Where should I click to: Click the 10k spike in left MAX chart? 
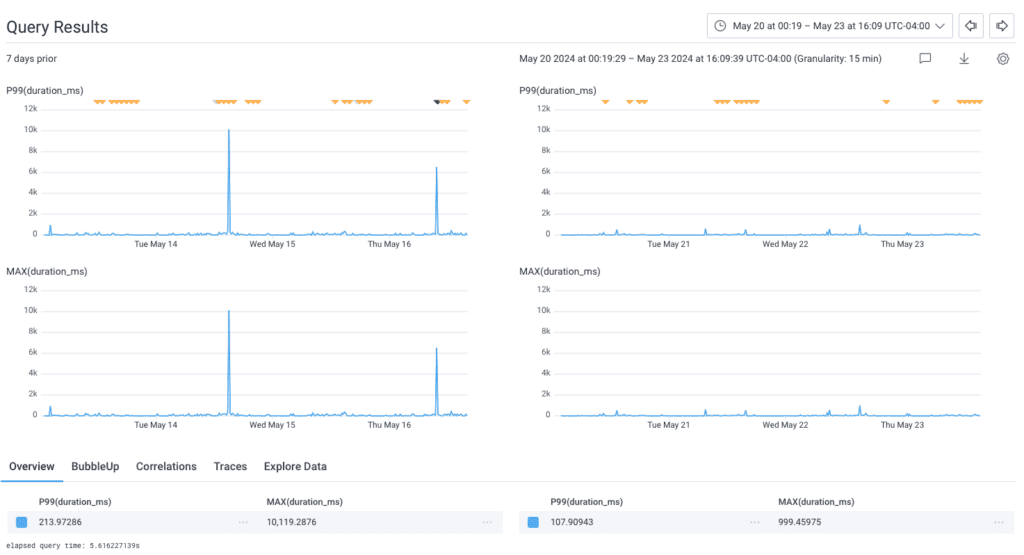229,312
